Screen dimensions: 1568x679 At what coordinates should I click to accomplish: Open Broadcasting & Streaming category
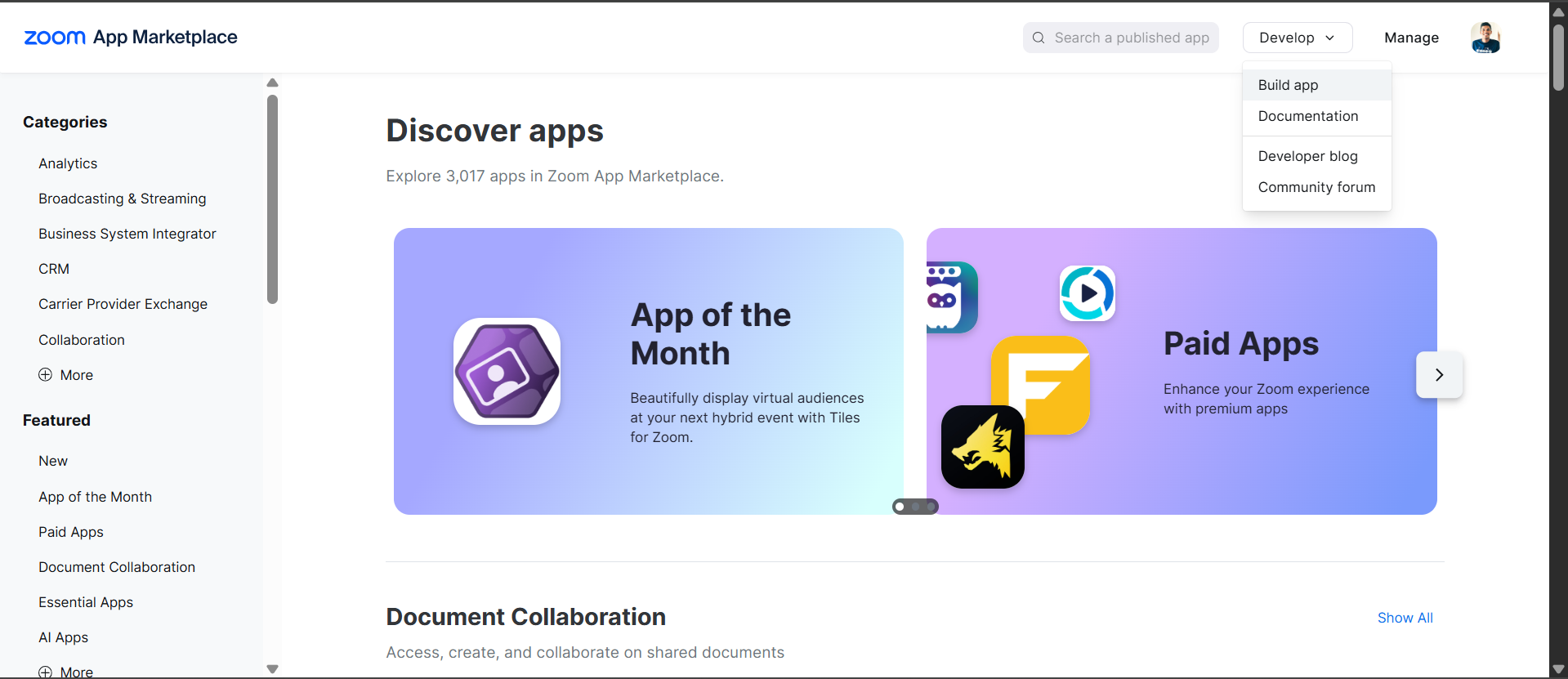pyautogui.click(x=123, y=199)
